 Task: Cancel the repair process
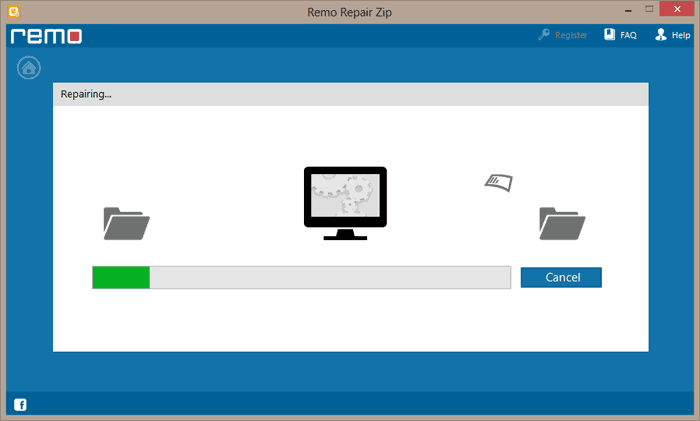coord(561,277)
